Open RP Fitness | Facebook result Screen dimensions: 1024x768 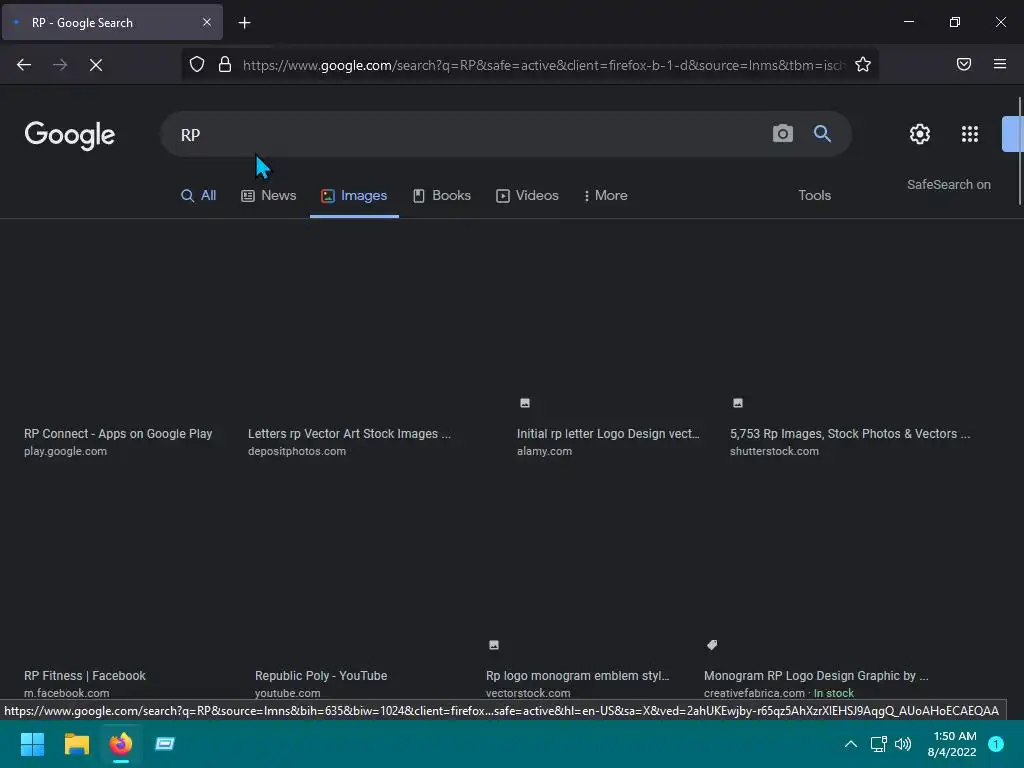click(85, 675)
